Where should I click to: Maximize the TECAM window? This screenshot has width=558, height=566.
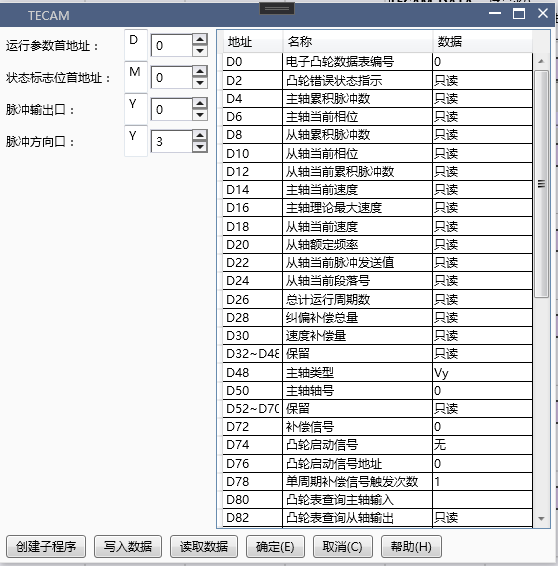point(519,14)
